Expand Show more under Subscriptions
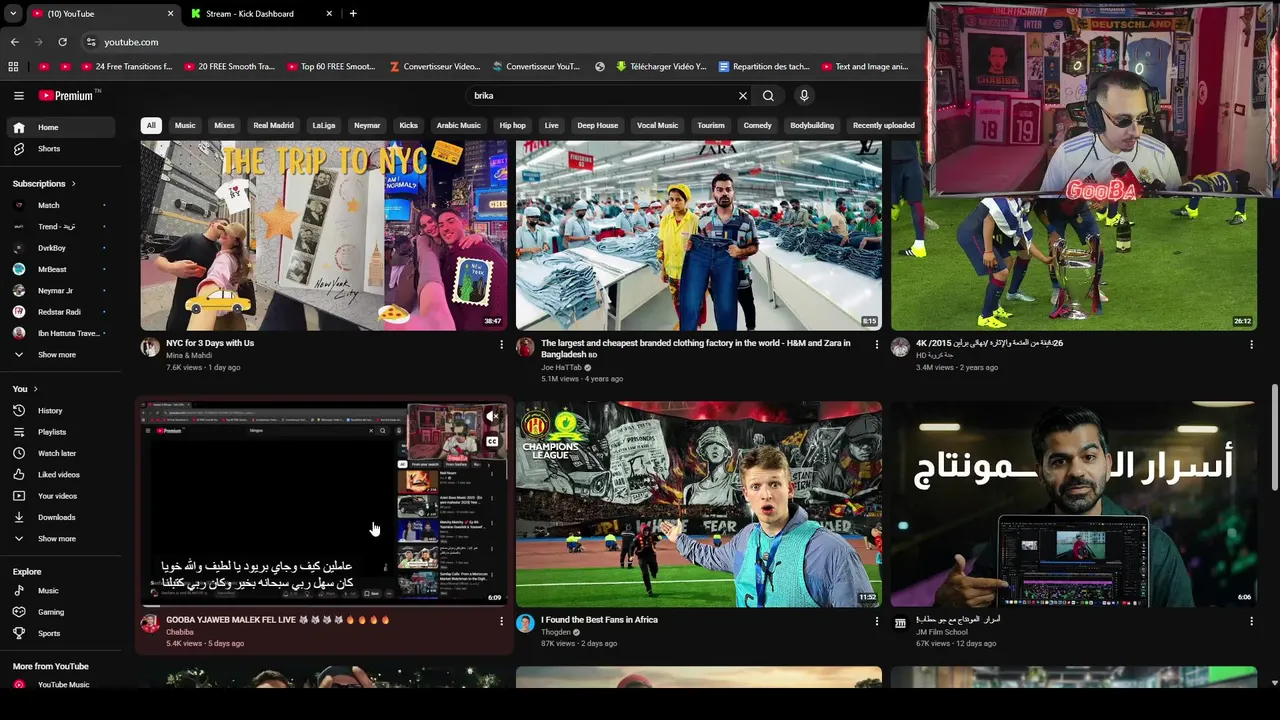Image resolution: width=1280 pixels, height=720 pixels. coord(59,355)
